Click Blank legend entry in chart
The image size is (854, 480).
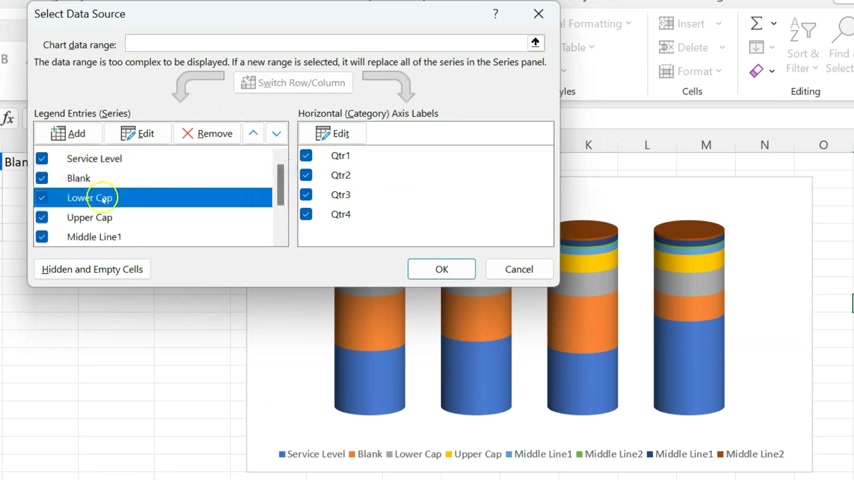pyautogui.click(x=365, y=454)
